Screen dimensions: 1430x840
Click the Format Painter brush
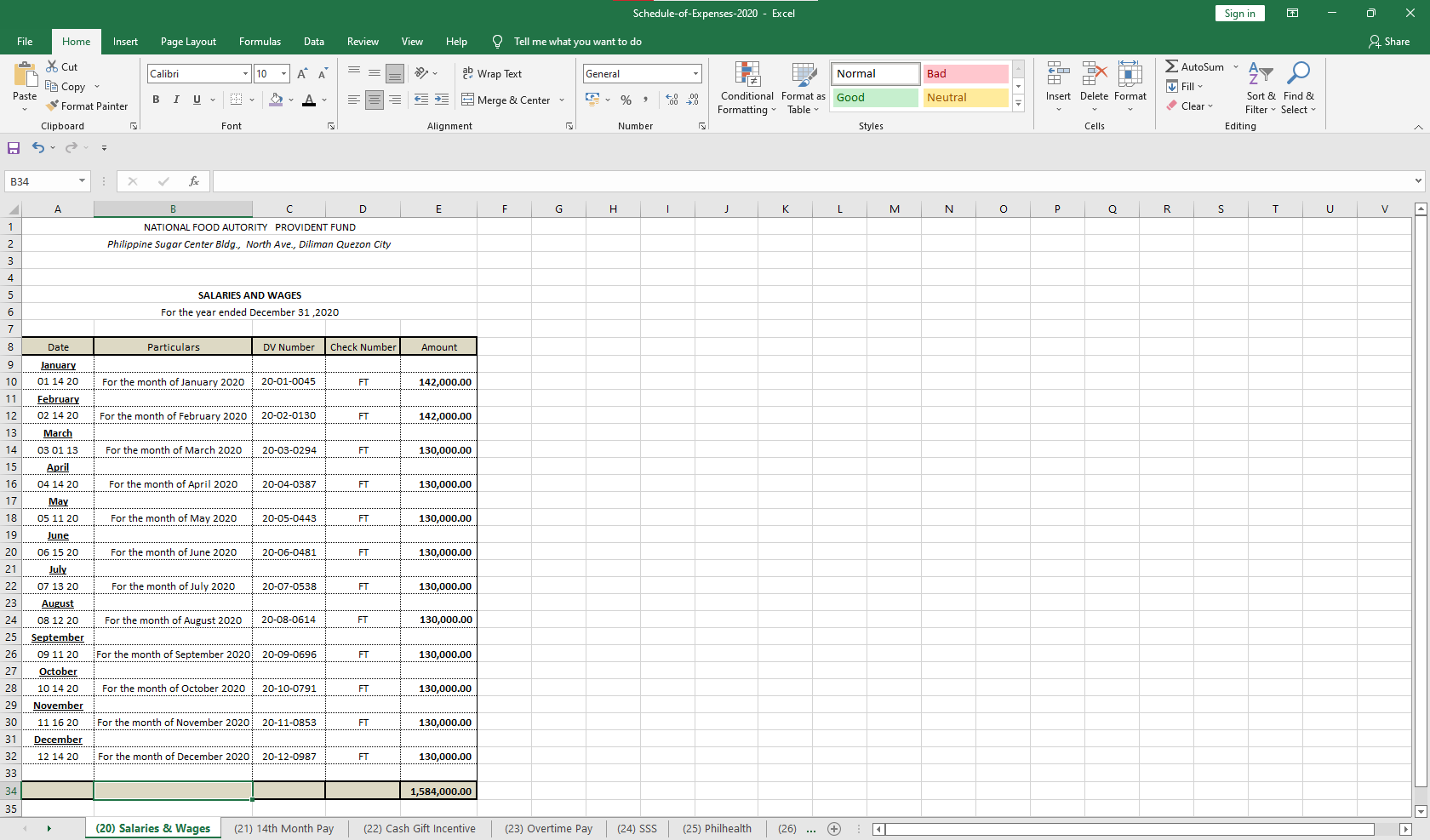pos(52,106)
